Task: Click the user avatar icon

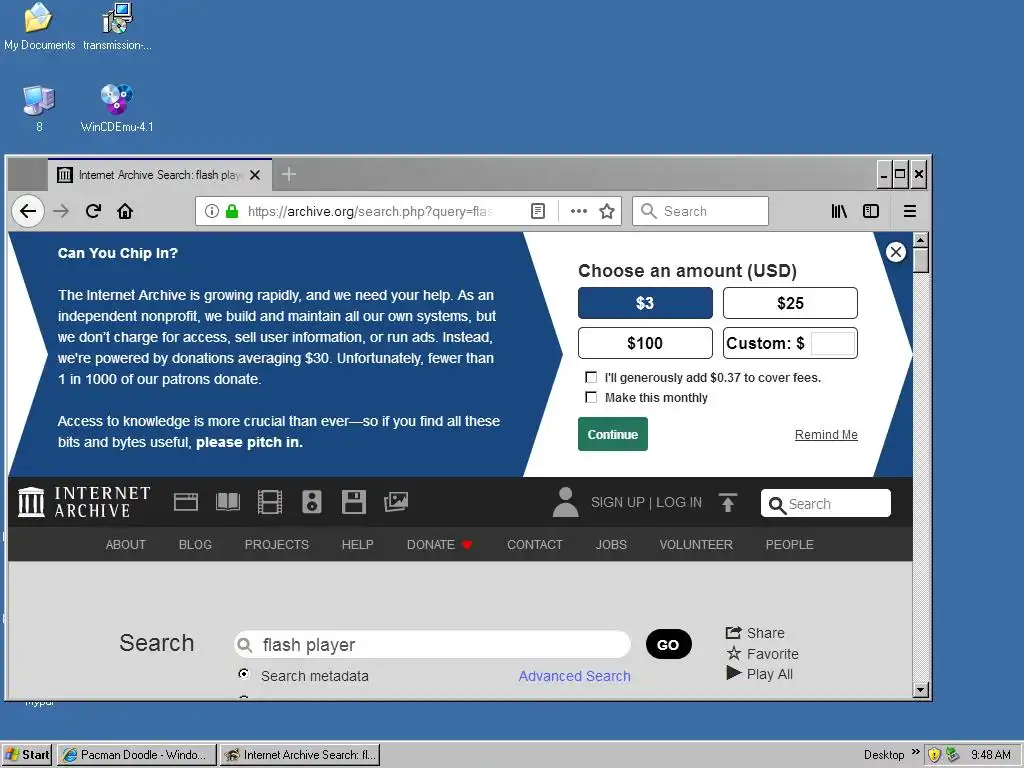Action: pos(566,502)
